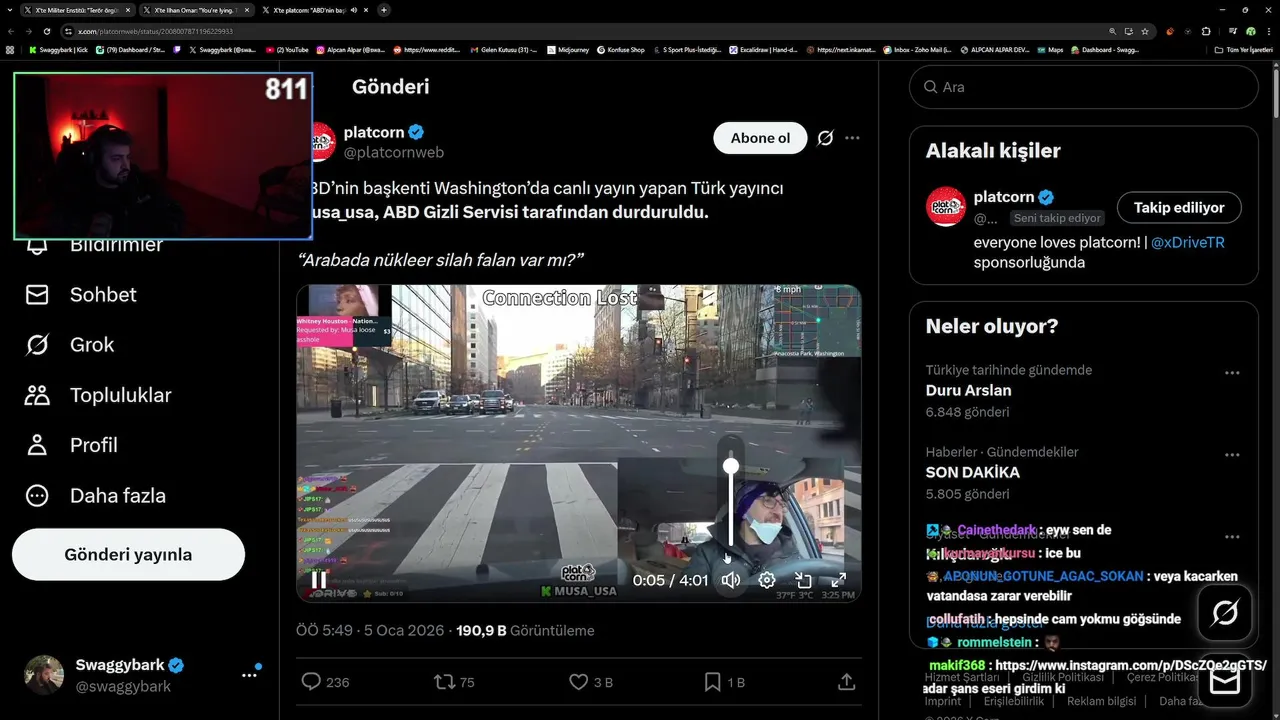Click the floating Grok button
Screen dimensions: 1280x720
tap(1225, 613)
